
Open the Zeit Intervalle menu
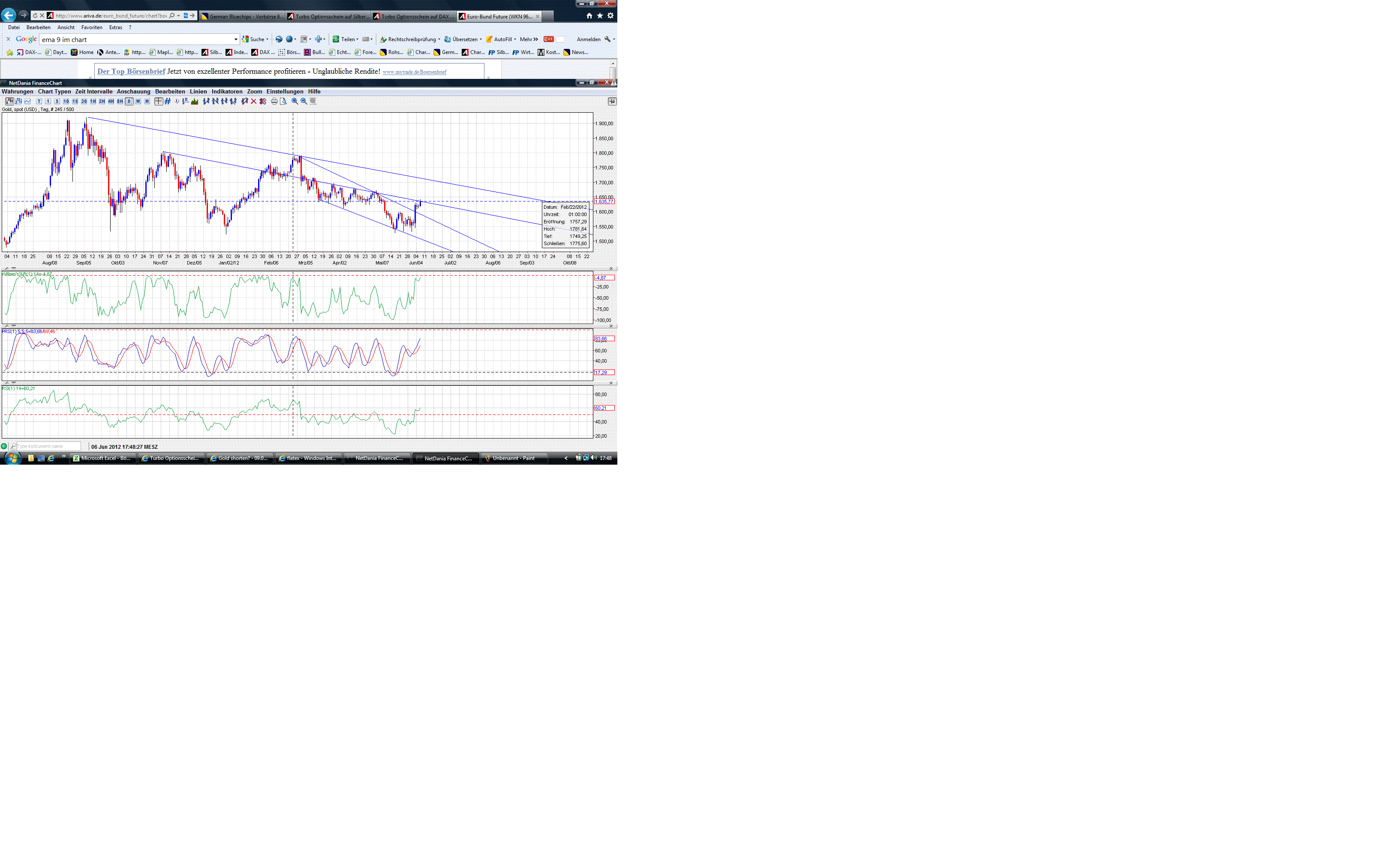point(93,91)
